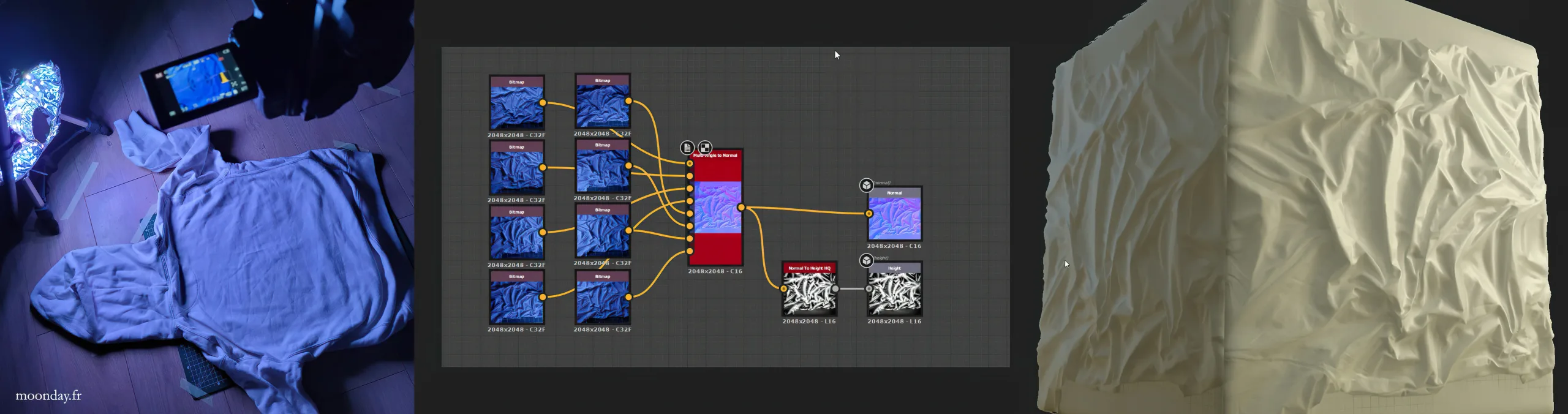Select the Normal output node thumbnail
Viewport: 1568px width, 414px height.
[894, 219]
